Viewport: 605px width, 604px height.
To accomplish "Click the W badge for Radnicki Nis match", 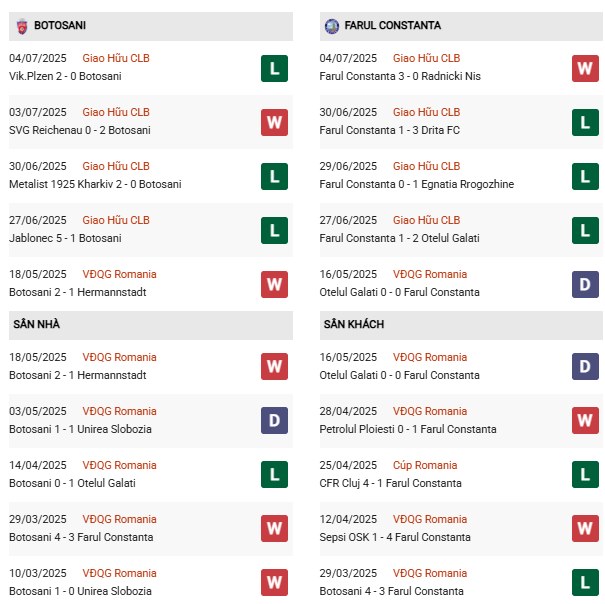I will pos(585,68).
